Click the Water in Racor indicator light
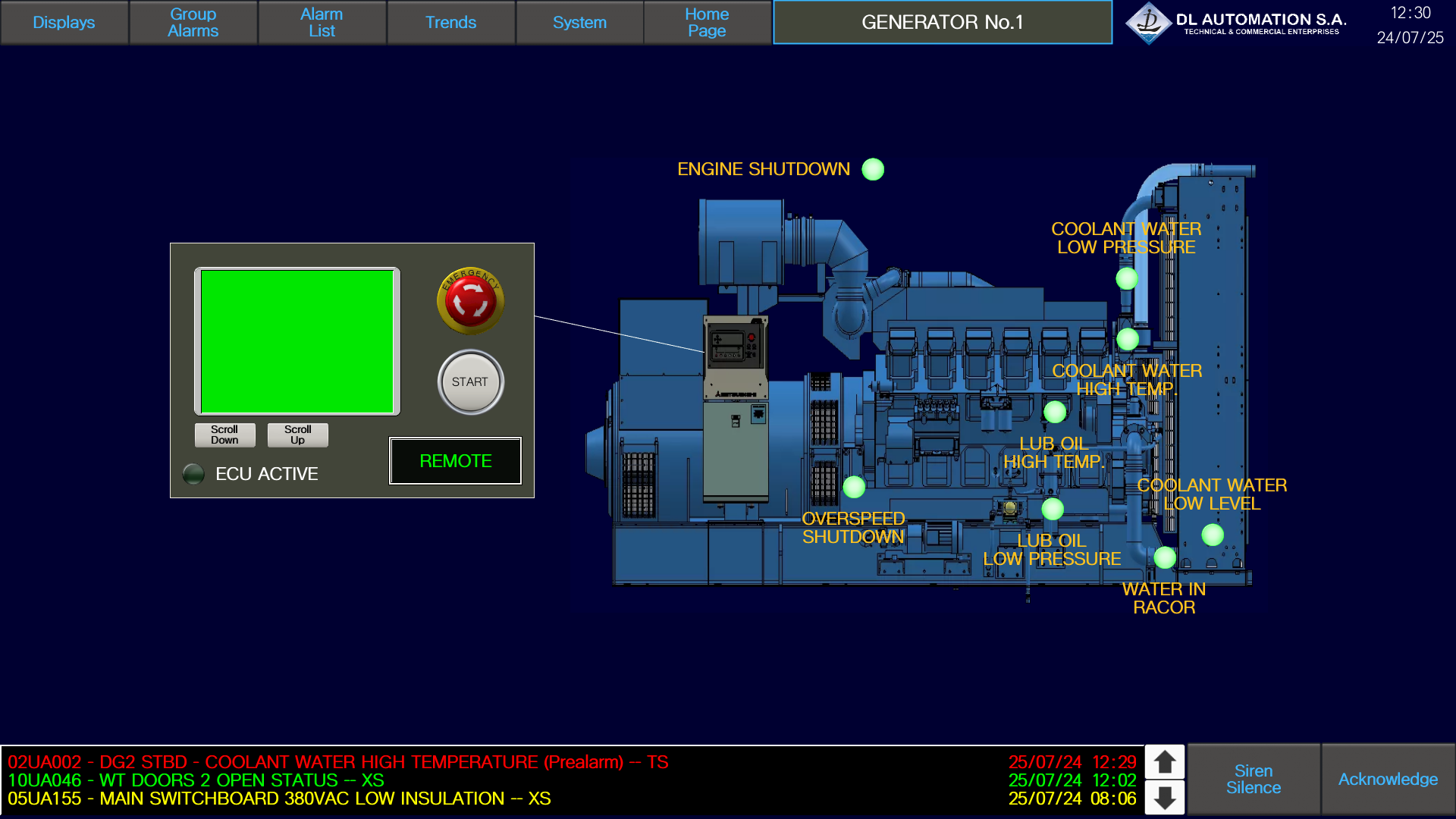The width and height of the screenshot is (1456, 819). (1165, 557)
